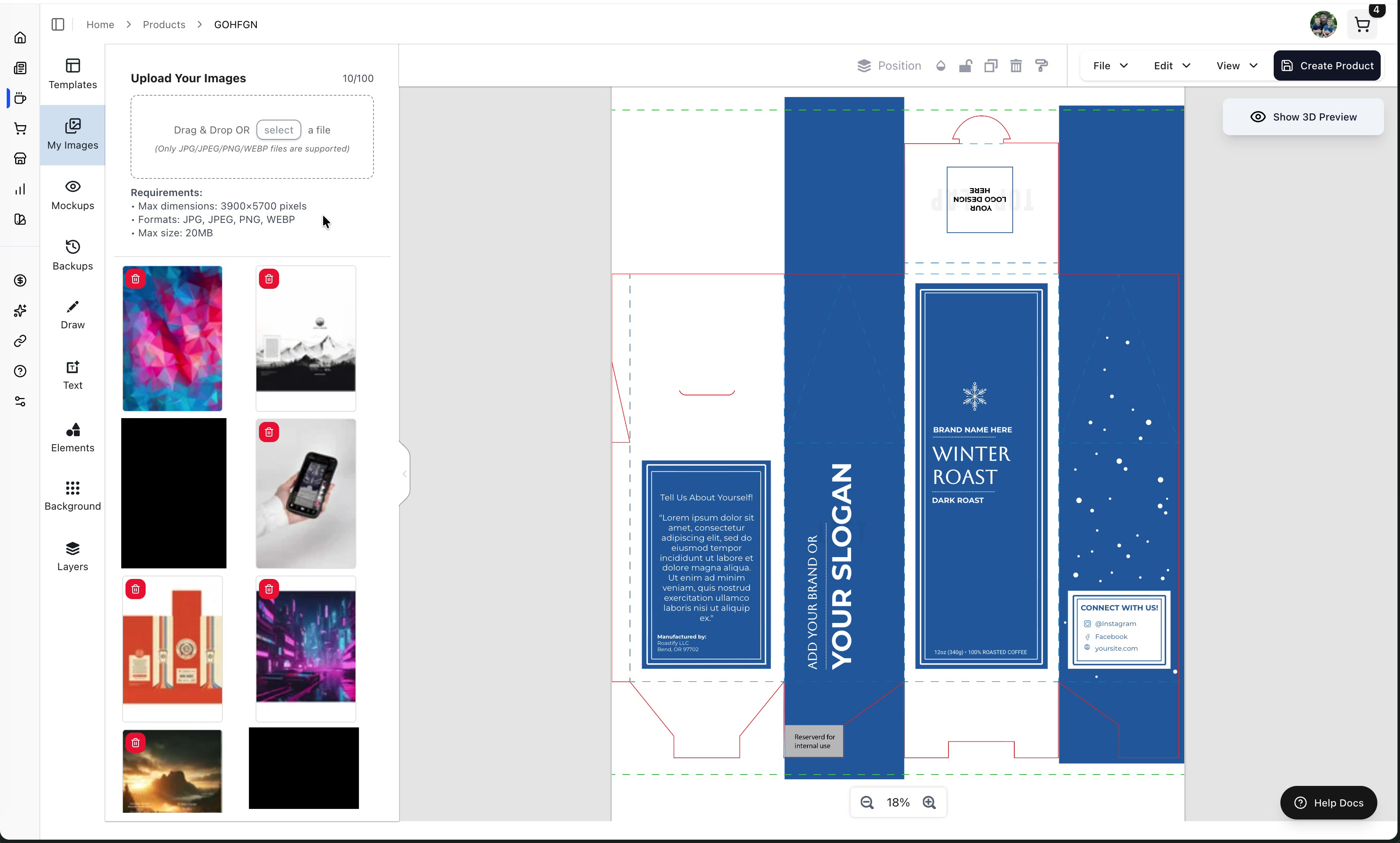Toggle the sidebar panel icon near breadcrumb
Viewport: 1400px width, 843px height.
click(x=58, y=24)
